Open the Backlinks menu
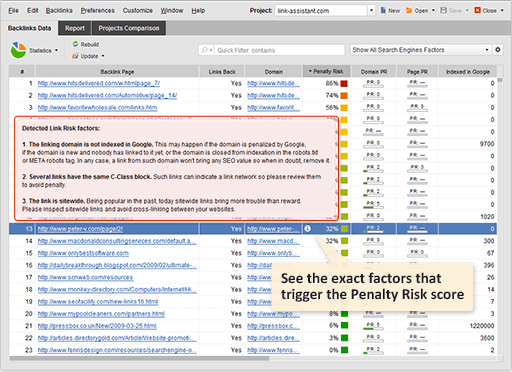Image resolution: width=512 pixels, height=372 pixels. [x=59, y=10]
